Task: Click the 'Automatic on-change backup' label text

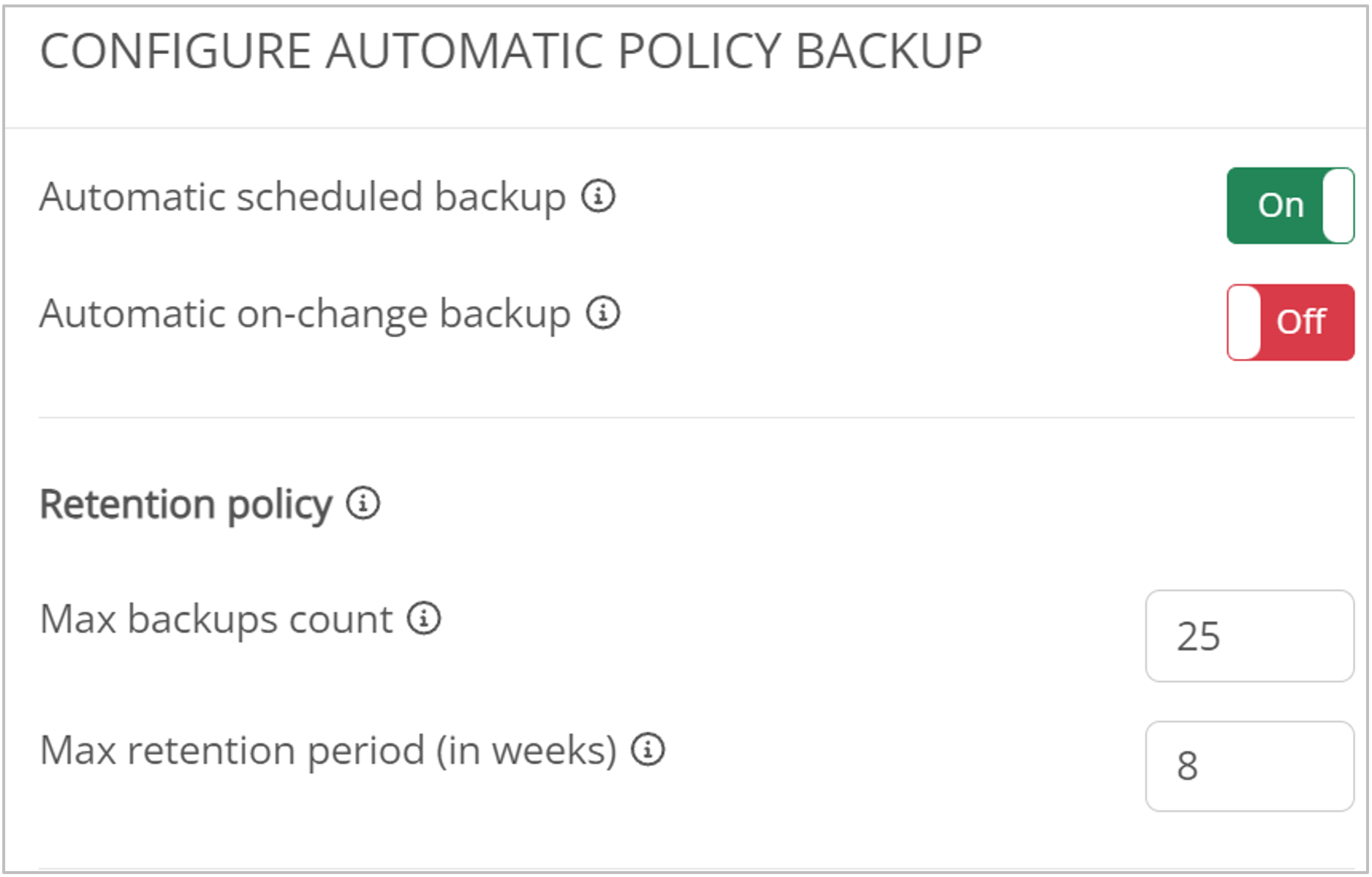Action: pos(305,314)
